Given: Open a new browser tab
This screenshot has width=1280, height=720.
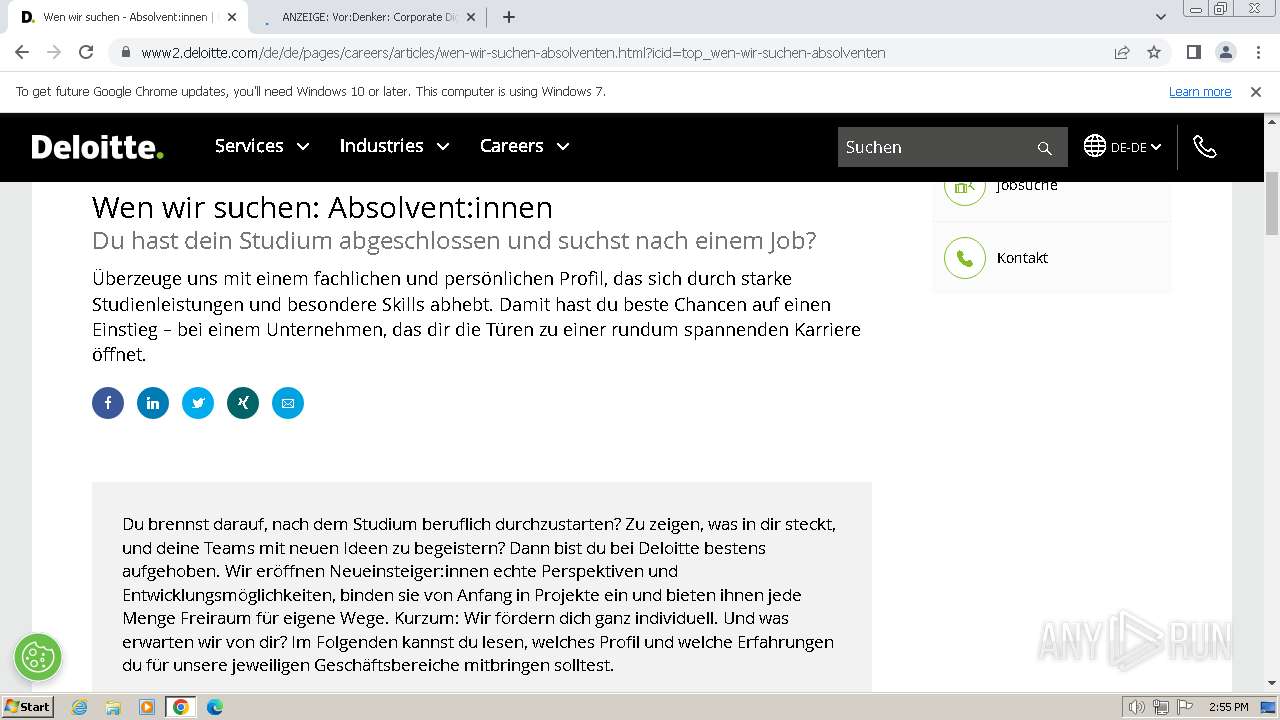Looking at the screenshot, I should pos(509,17).
